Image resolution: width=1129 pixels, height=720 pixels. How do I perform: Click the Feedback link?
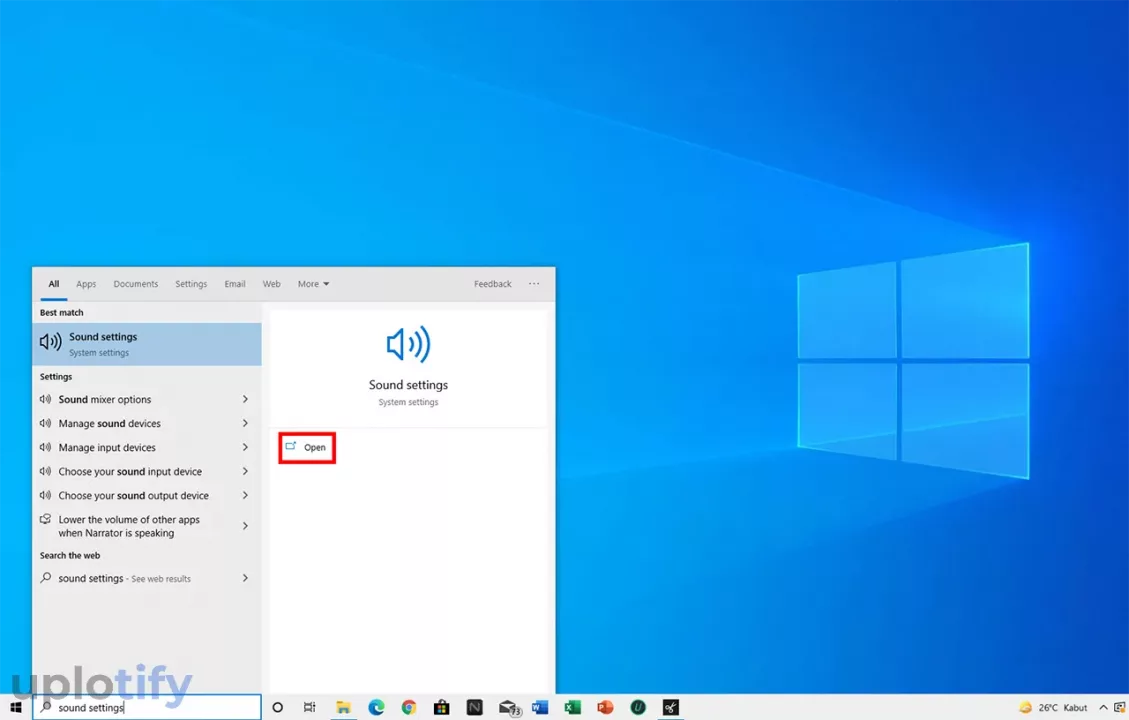pos(492,284)
